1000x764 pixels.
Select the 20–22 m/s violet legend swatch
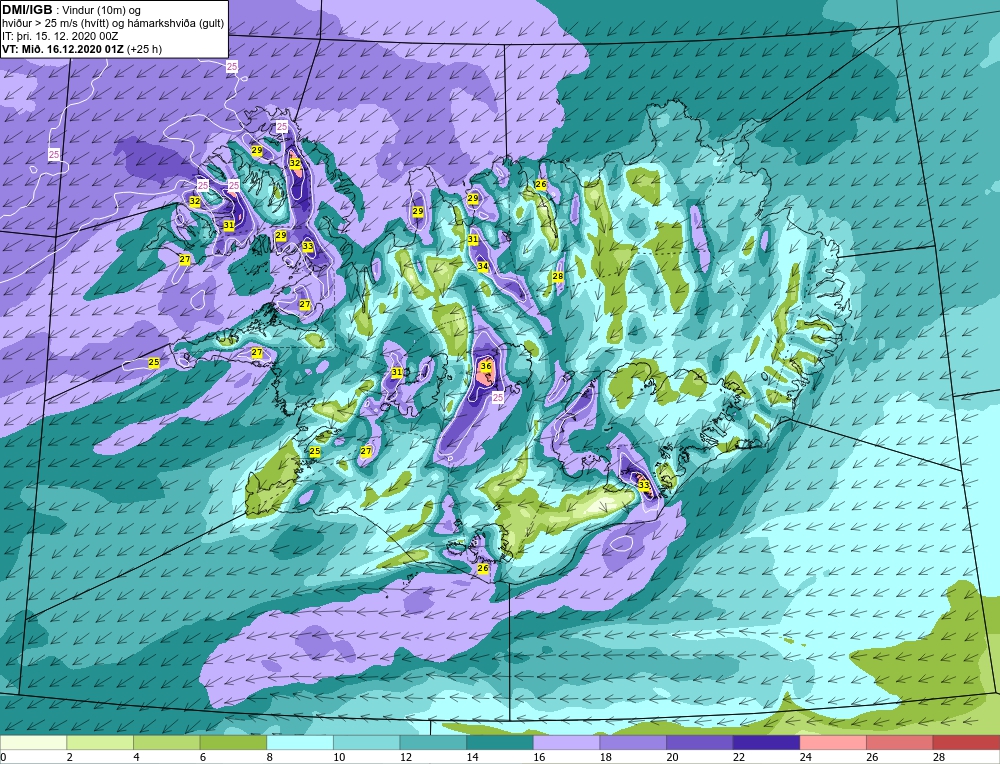(x=700, y=742)
